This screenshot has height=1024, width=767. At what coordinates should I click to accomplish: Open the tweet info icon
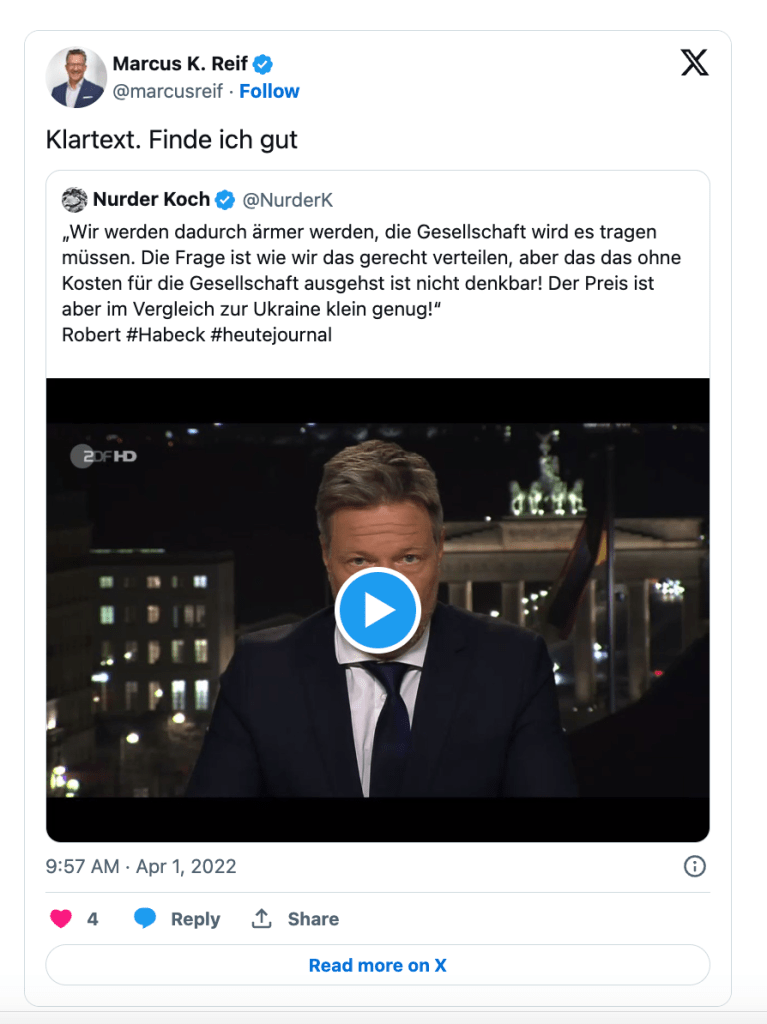(x=694, y=866)
